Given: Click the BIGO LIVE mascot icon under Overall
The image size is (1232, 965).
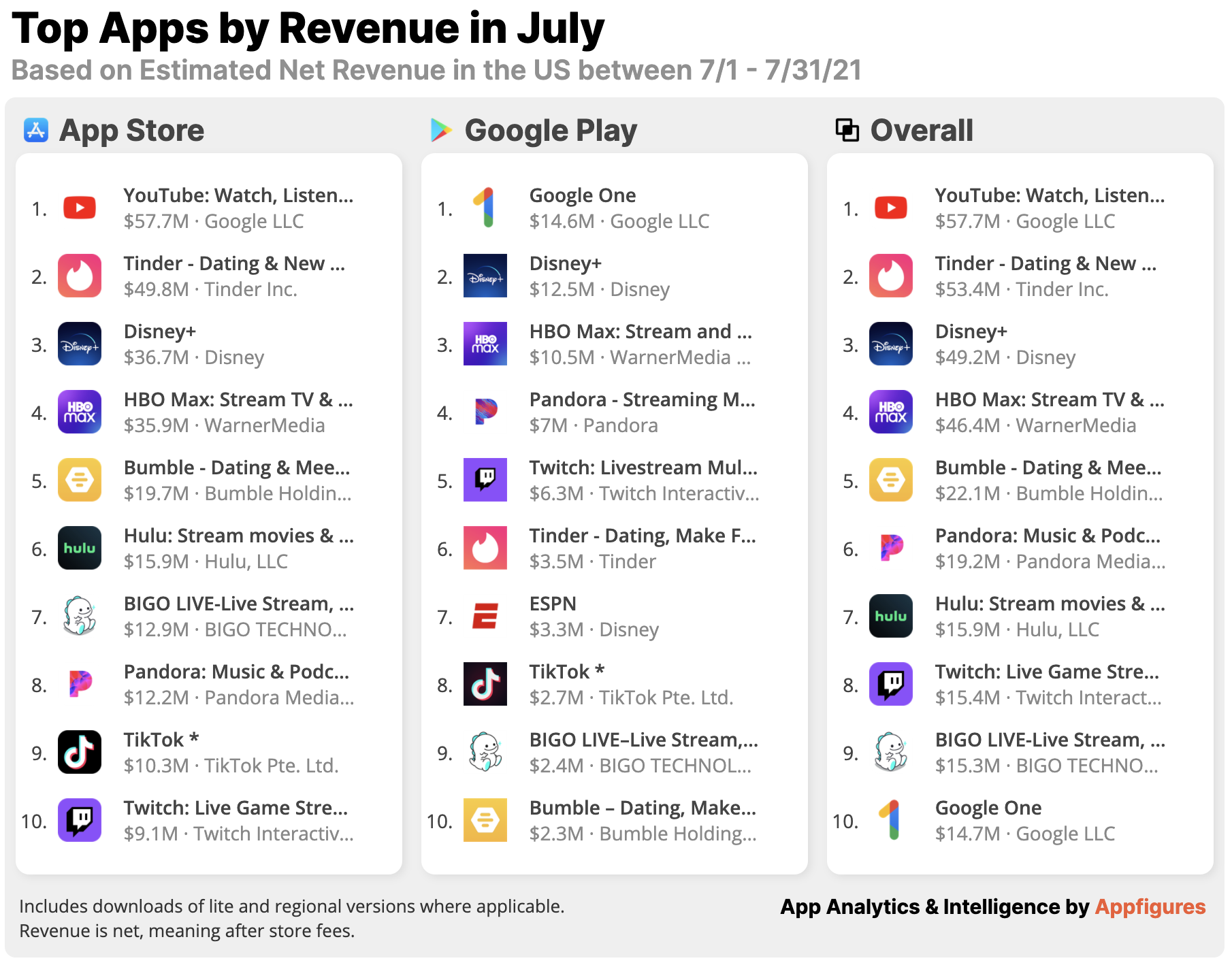Looking at the screenshot, I should (890, 752).
